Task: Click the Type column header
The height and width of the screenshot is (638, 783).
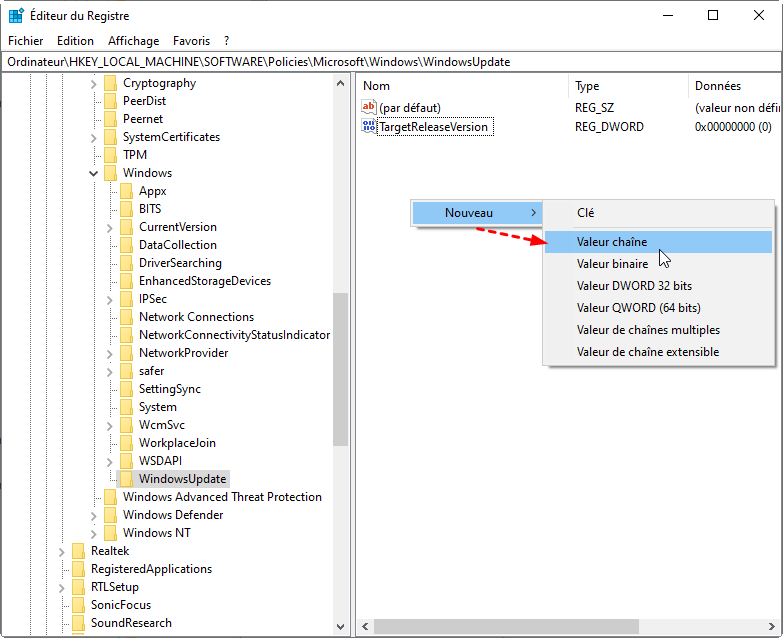Action: pos(628,86)
